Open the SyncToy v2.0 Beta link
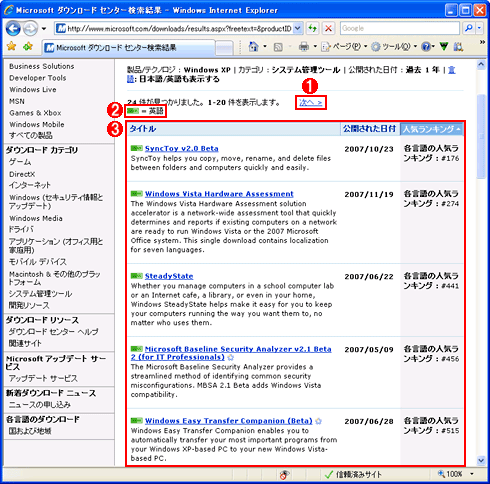Image resolution: width=490 pixels, height=484 pixels. 182,149
